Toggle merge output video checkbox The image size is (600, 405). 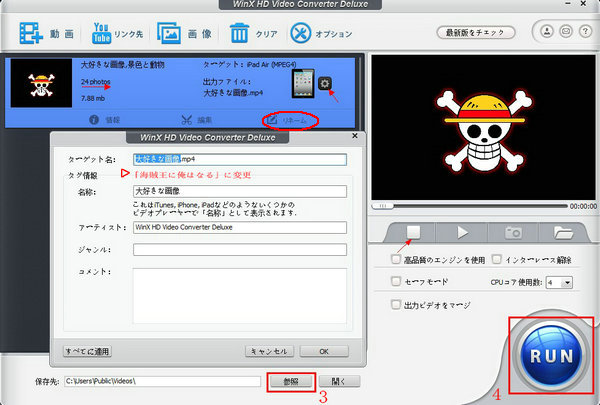click(x=396, y=305)
